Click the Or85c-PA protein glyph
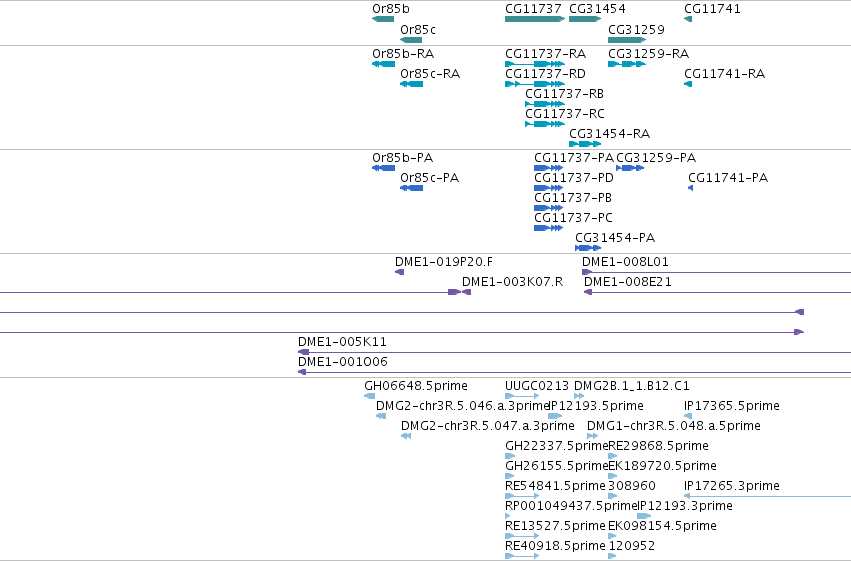Viewport: 851px width, 561px height. [411, 188]
